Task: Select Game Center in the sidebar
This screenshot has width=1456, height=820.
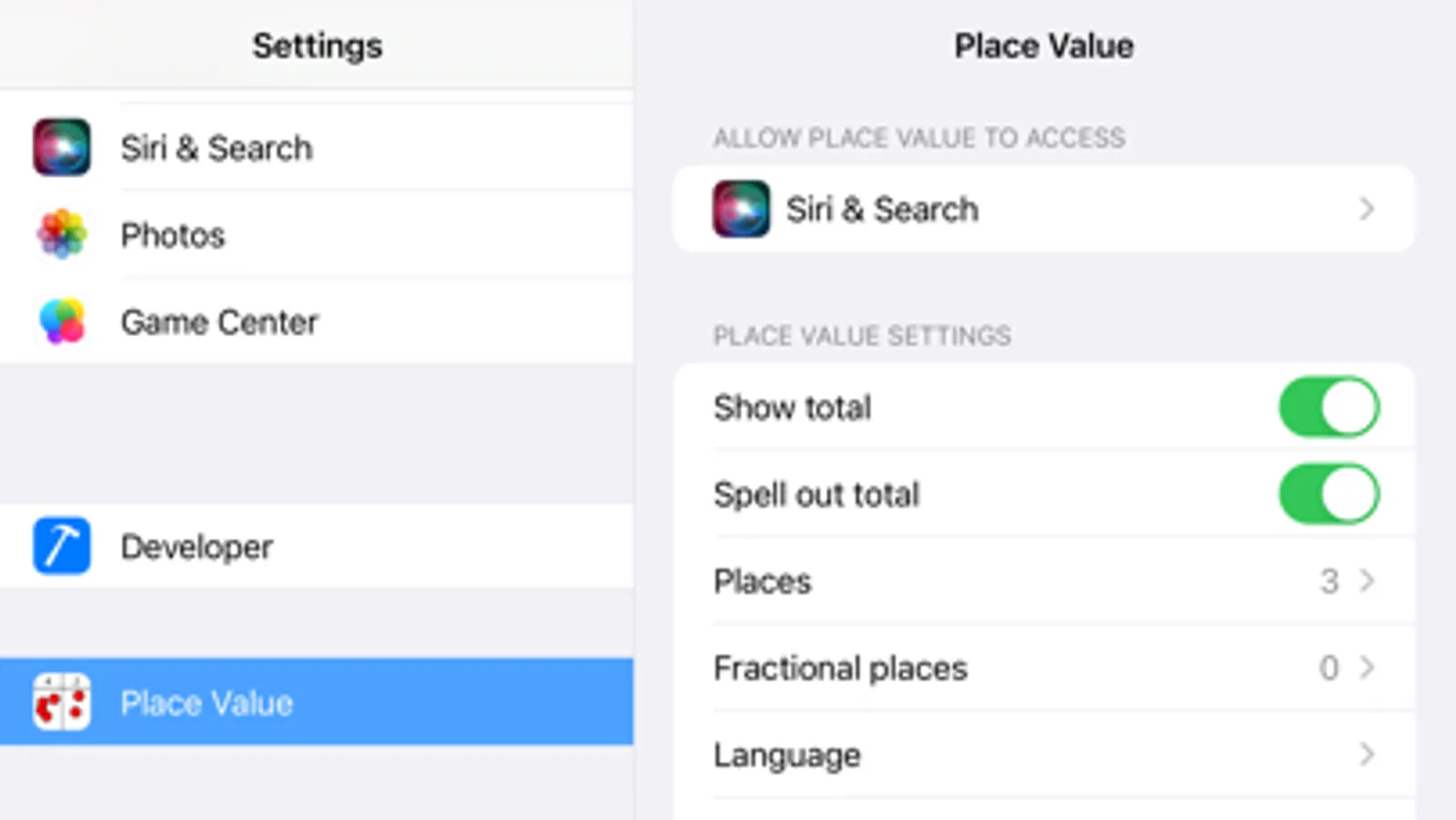Action: click(219, 322)
